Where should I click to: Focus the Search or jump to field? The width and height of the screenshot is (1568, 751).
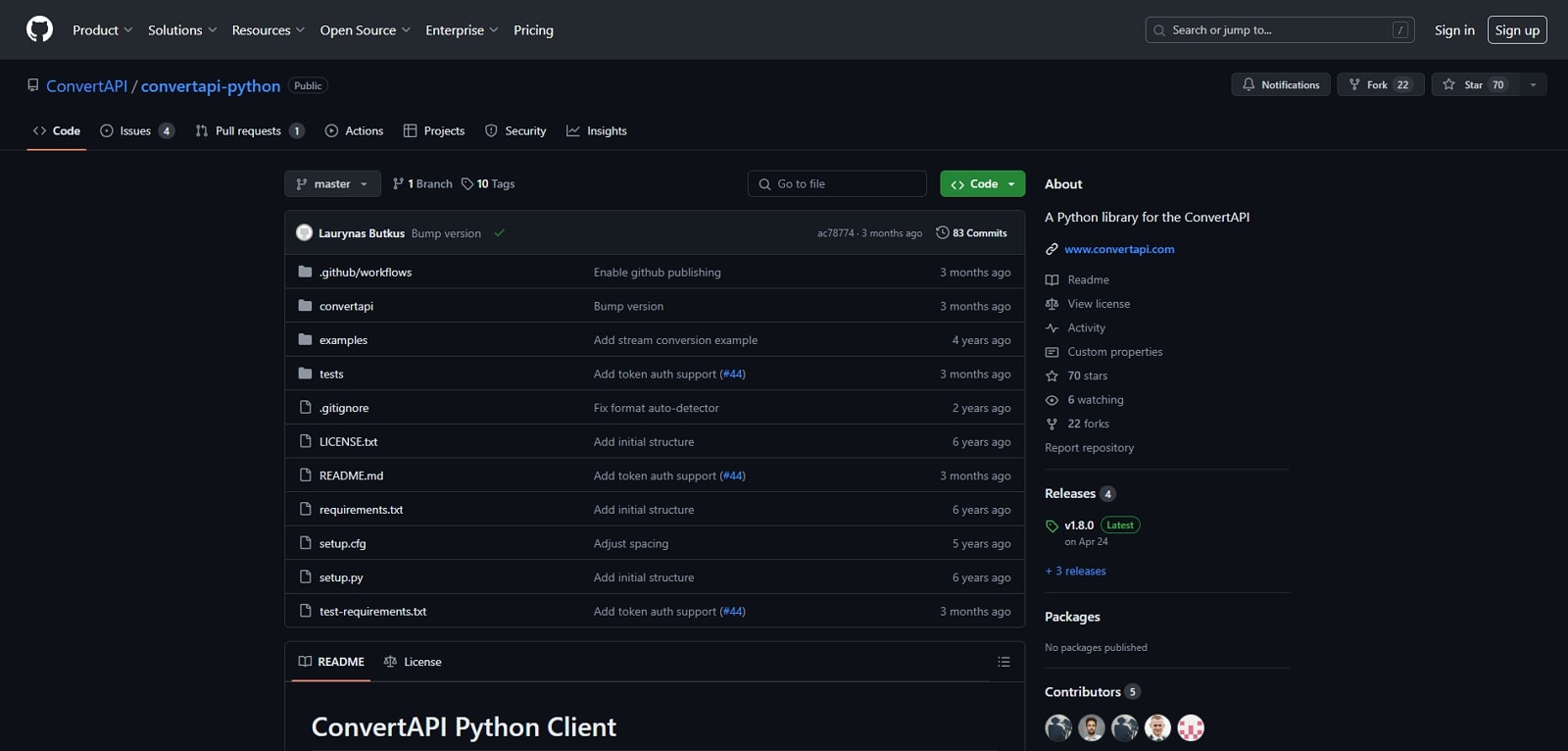coord(1280,30)
